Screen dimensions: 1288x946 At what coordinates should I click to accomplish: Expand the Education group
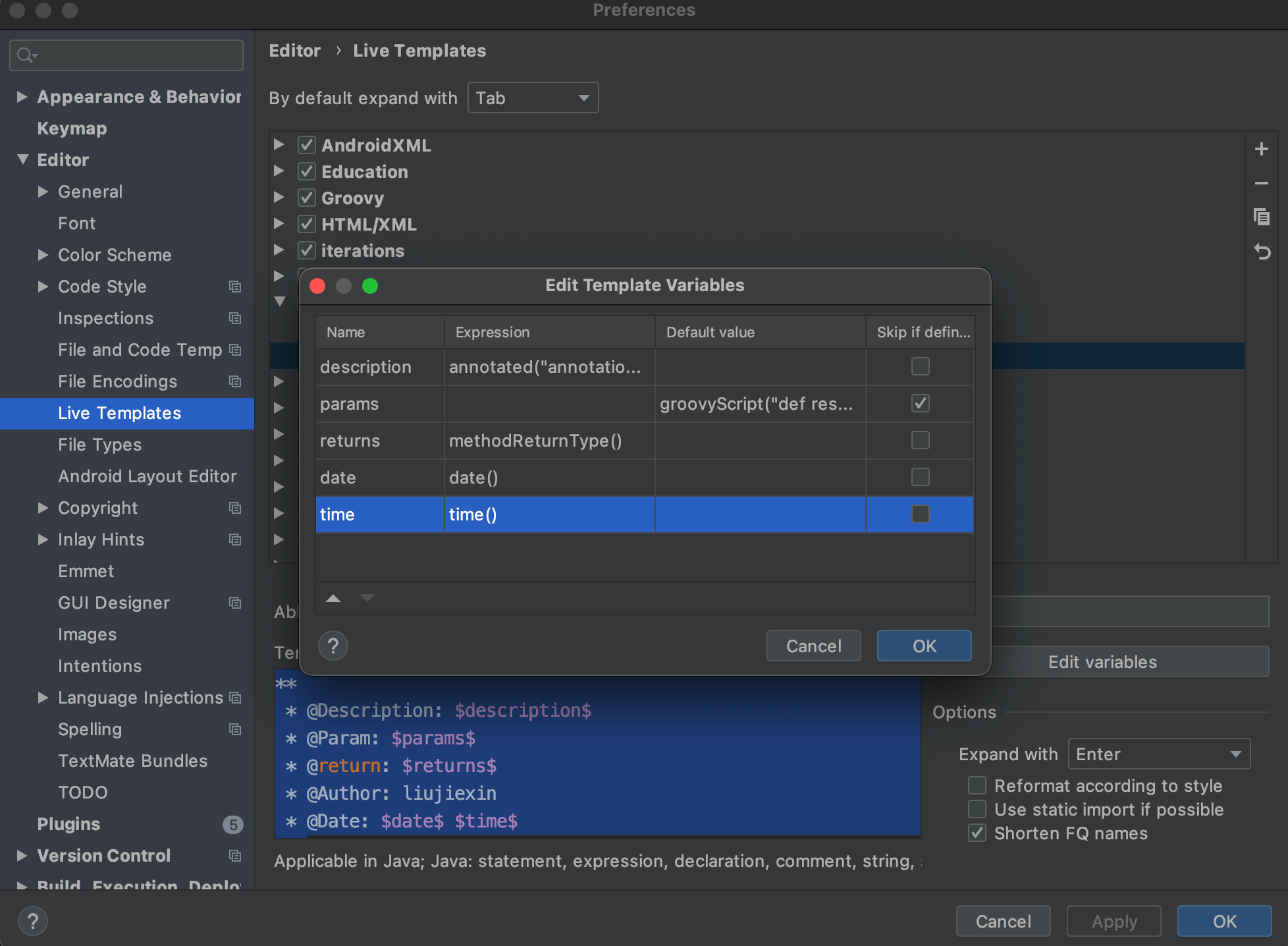[279, 171]
